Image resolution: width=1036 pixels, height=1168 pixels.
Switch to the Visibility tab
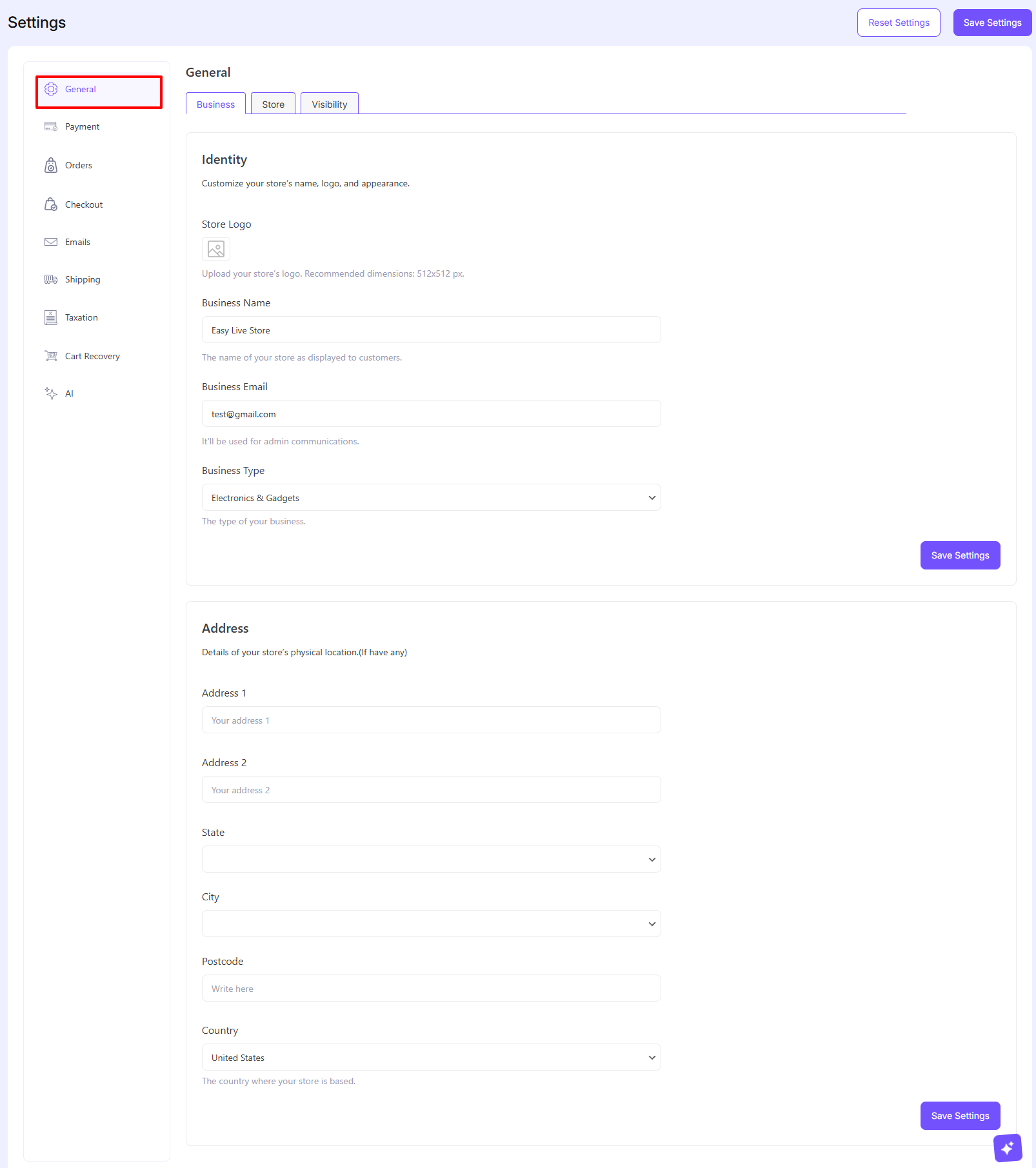click(x=329, y=104)
